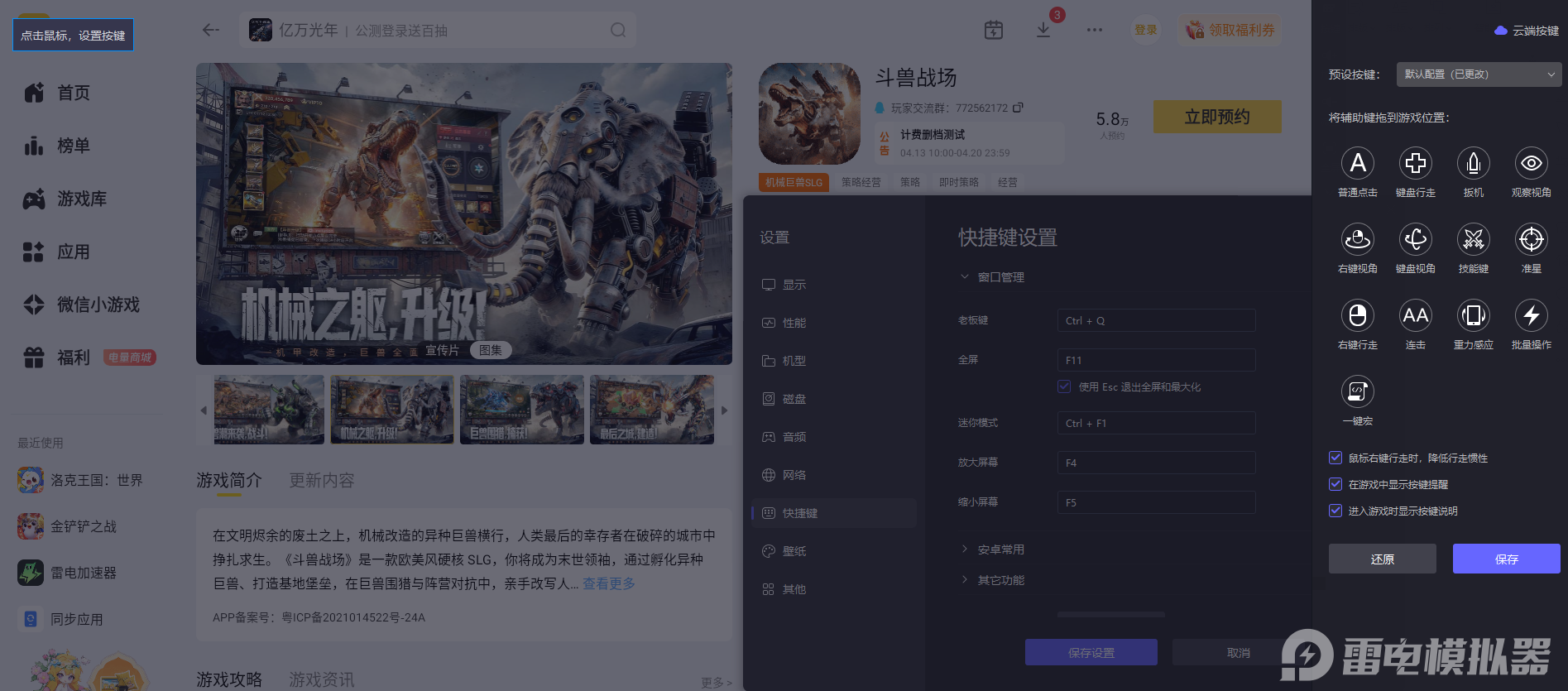Click the 洛克王国:世界 game icon
Viewport: 1568px width, 691px height.
31,480
